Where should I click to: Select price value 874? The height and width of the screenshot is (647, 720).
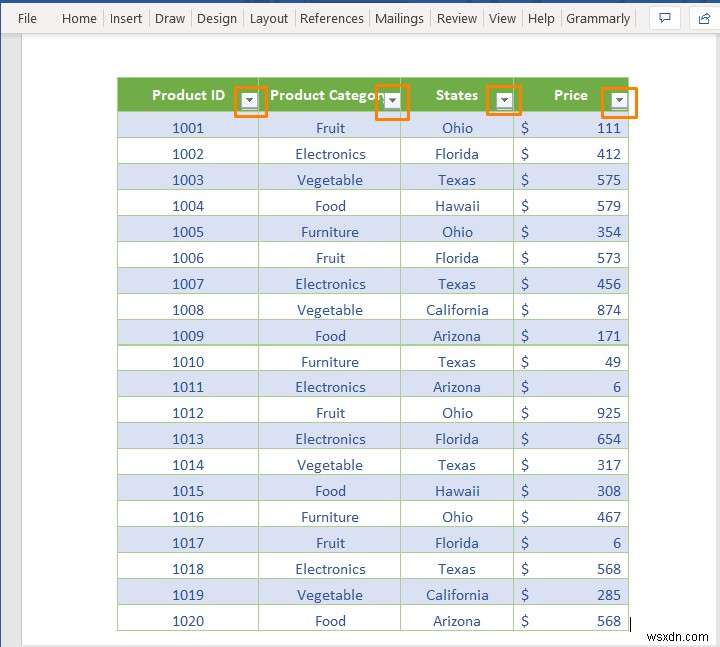(609, 310)
